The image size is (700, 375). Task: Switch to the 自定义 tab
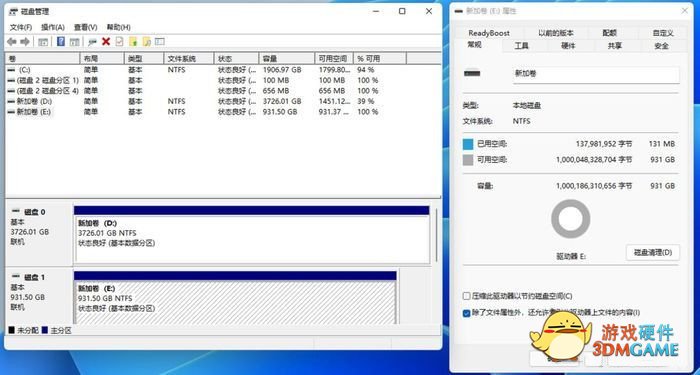click(663, 33)
